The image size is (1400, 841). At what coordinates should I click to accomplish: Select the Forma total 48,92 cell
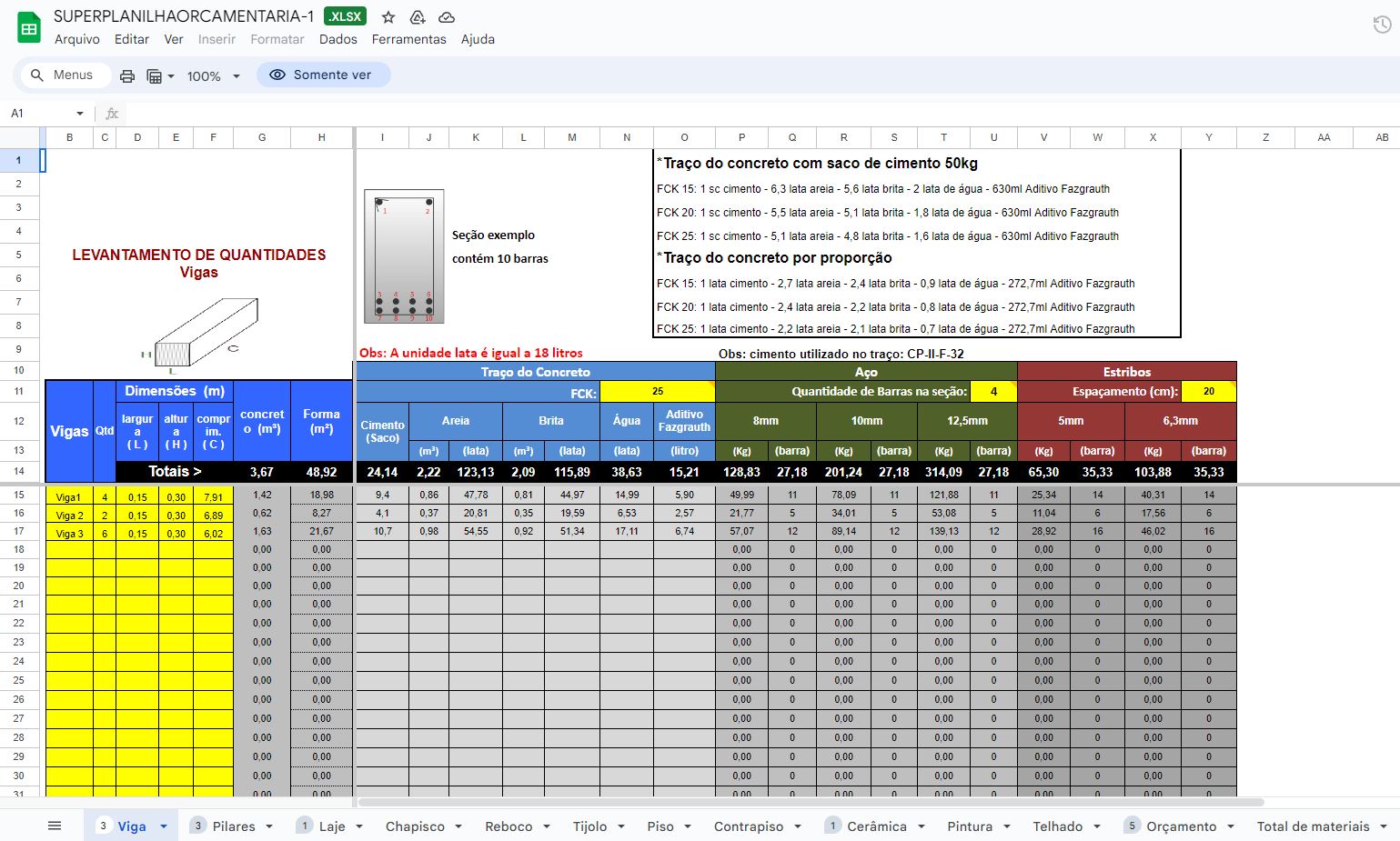point(321,472)
